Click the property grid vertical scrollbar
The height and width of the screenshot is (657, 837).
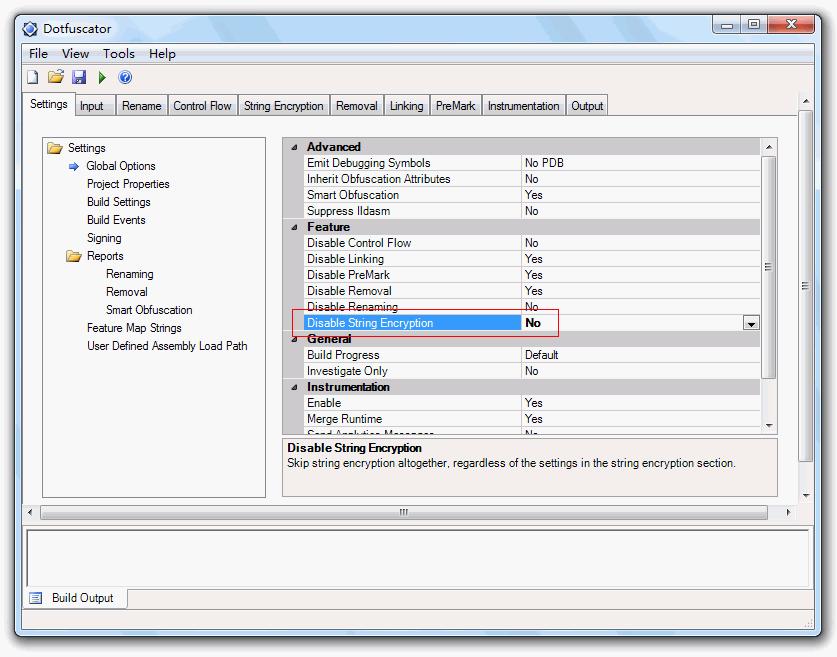(768, 267)
